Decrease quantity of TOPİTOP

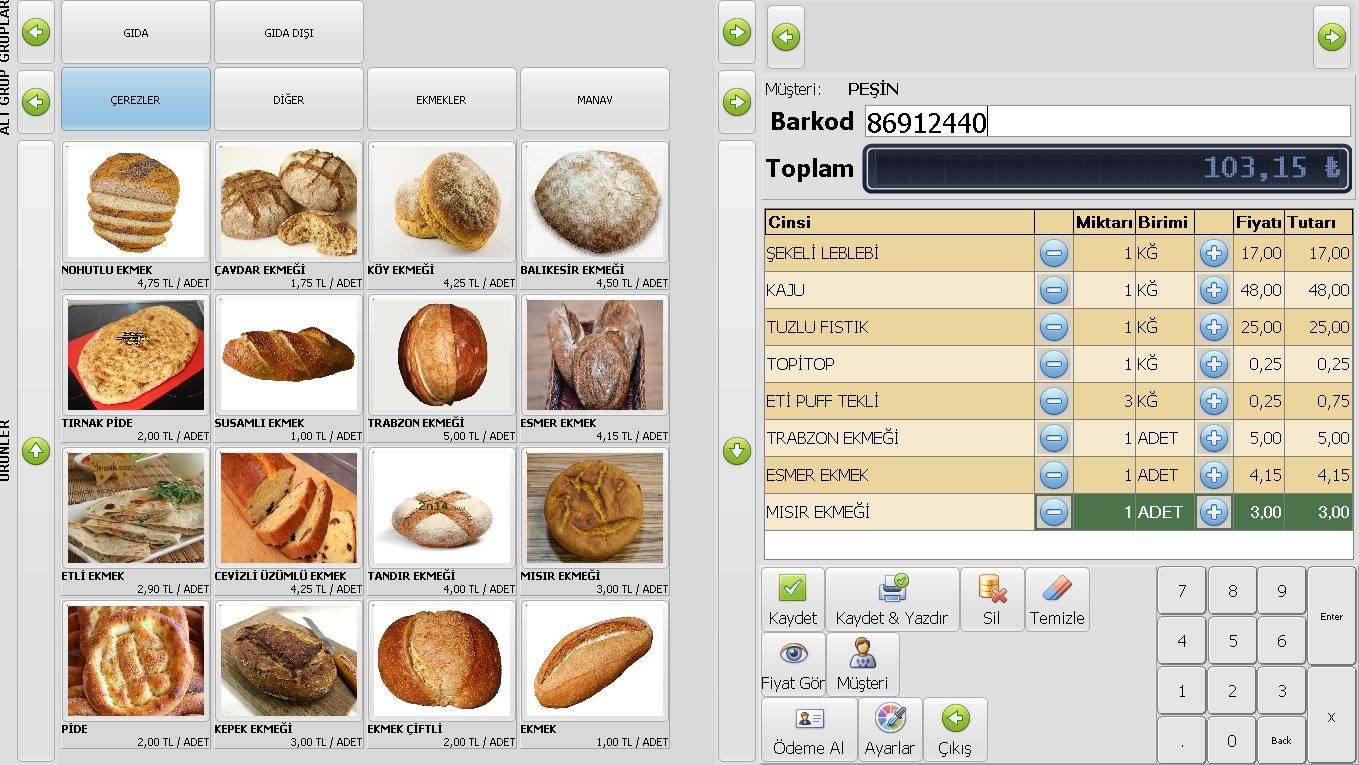pyautogui.click(x=1053, y=364)
